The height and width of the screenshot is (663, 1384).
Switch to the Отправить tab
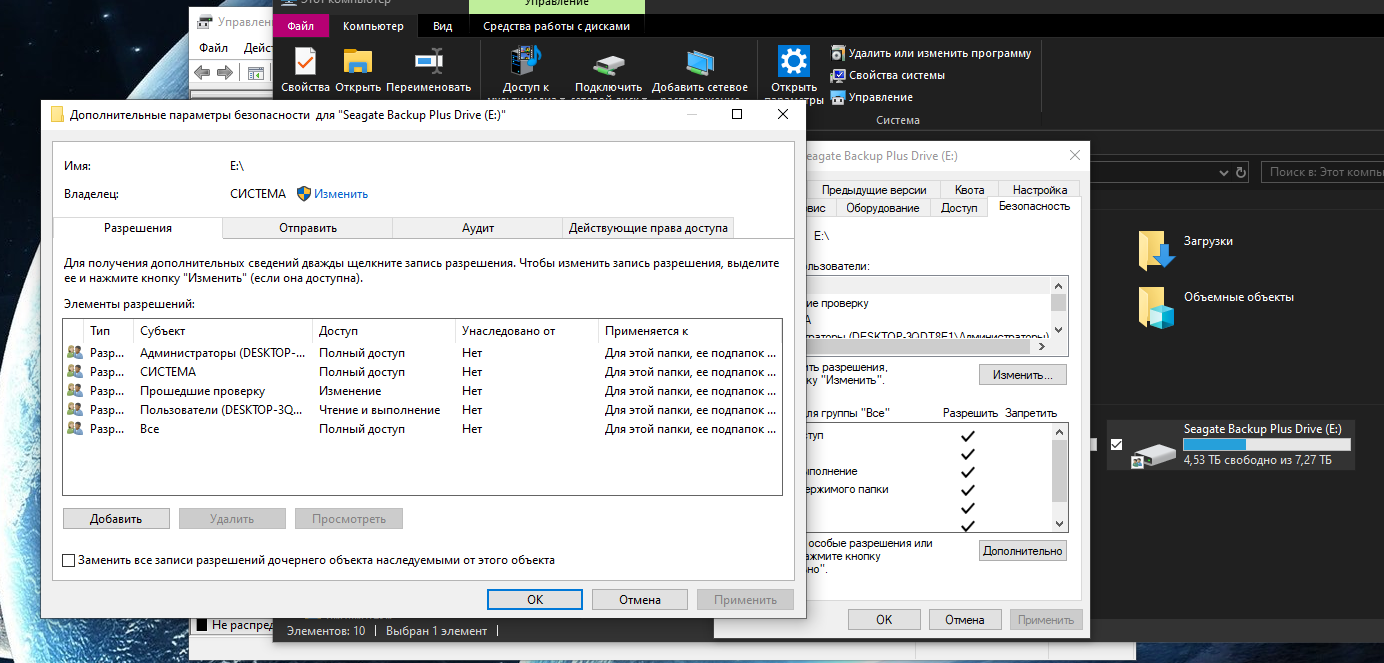click(x=308, y=228)
